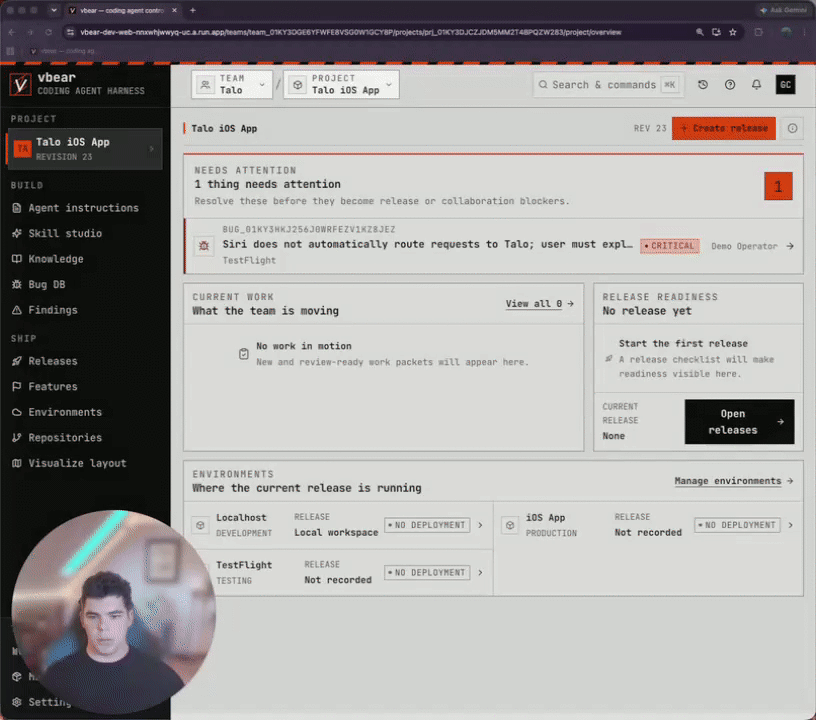This screenshot has height=720, width=816.
Task: Reload the page with browser refresh
Action: click(x=48, y=32)
